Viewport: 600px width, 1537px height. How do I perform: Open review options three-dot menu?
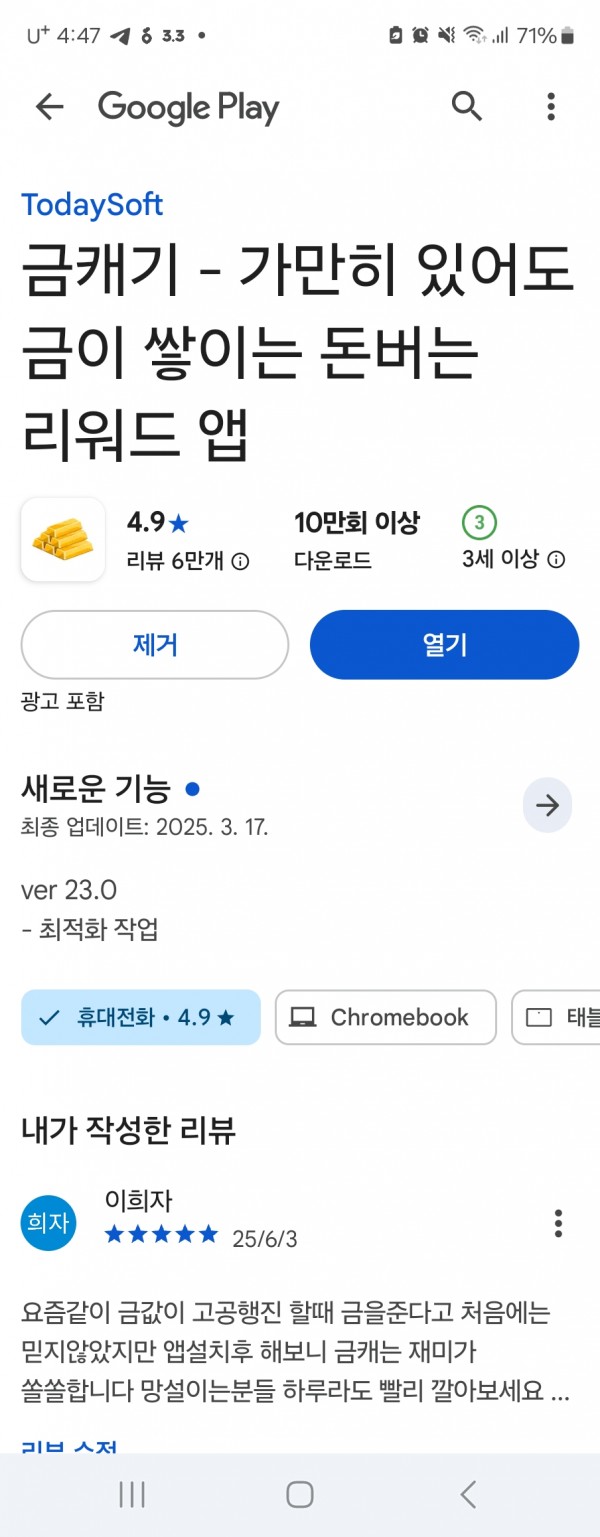coord(558,1223)
